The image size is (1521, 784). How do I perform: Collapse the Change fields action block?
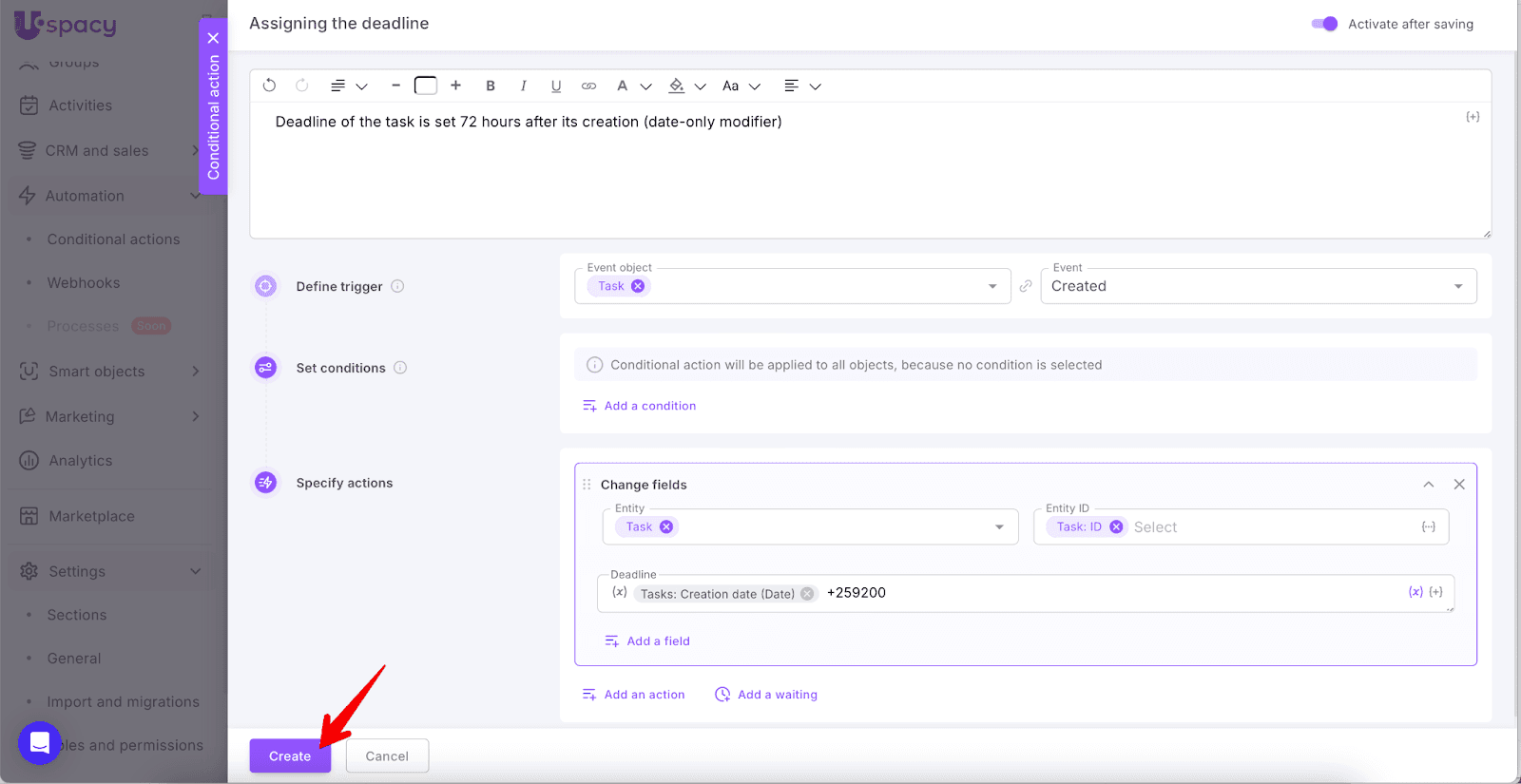(x=1428, y=485)
